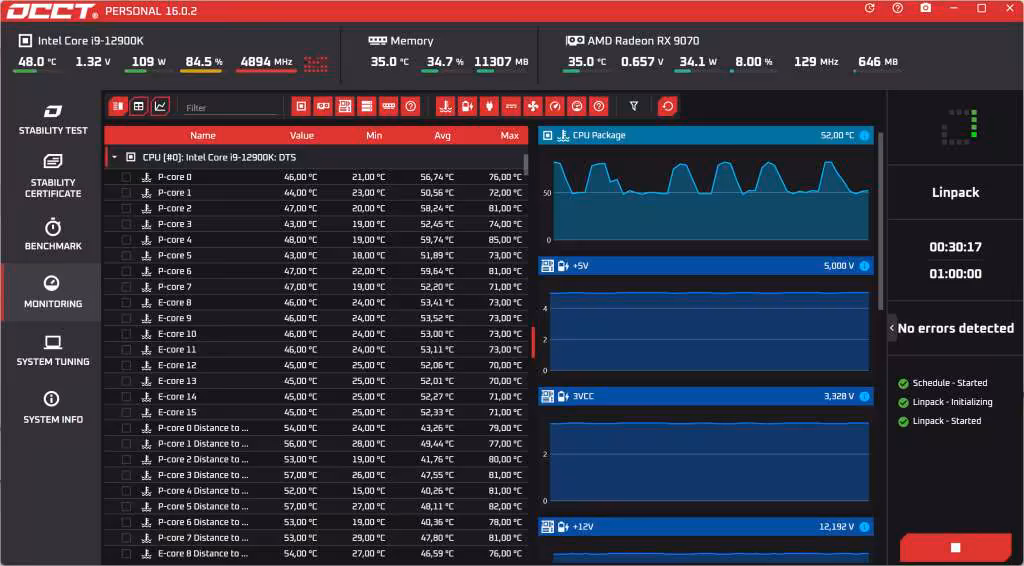The image size is (1024, 566).
Task: Toggle the power plug sensor filter
Action: (x=489, y=106)
